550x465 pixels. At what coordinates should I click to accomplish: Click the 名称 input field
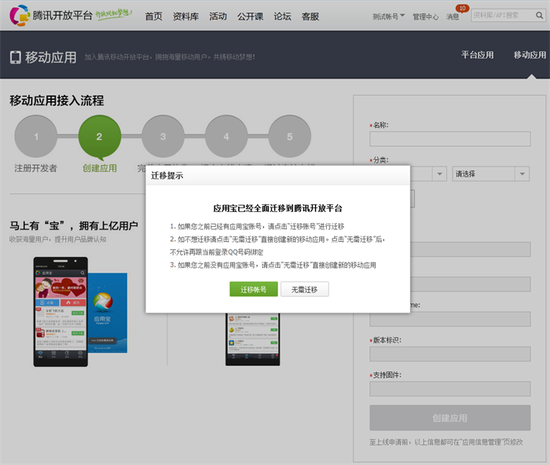[x=450, y=139]
